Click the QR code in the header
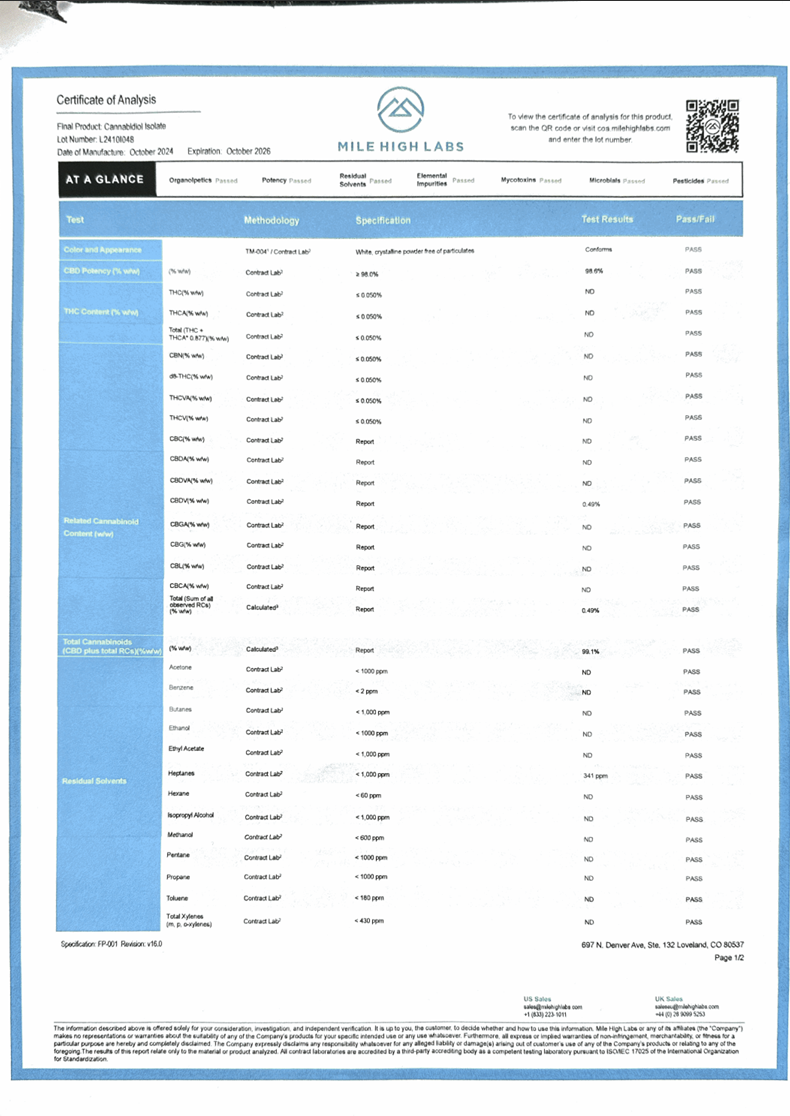The height and width of the screenshot is (1116, 790). point(714,125)
